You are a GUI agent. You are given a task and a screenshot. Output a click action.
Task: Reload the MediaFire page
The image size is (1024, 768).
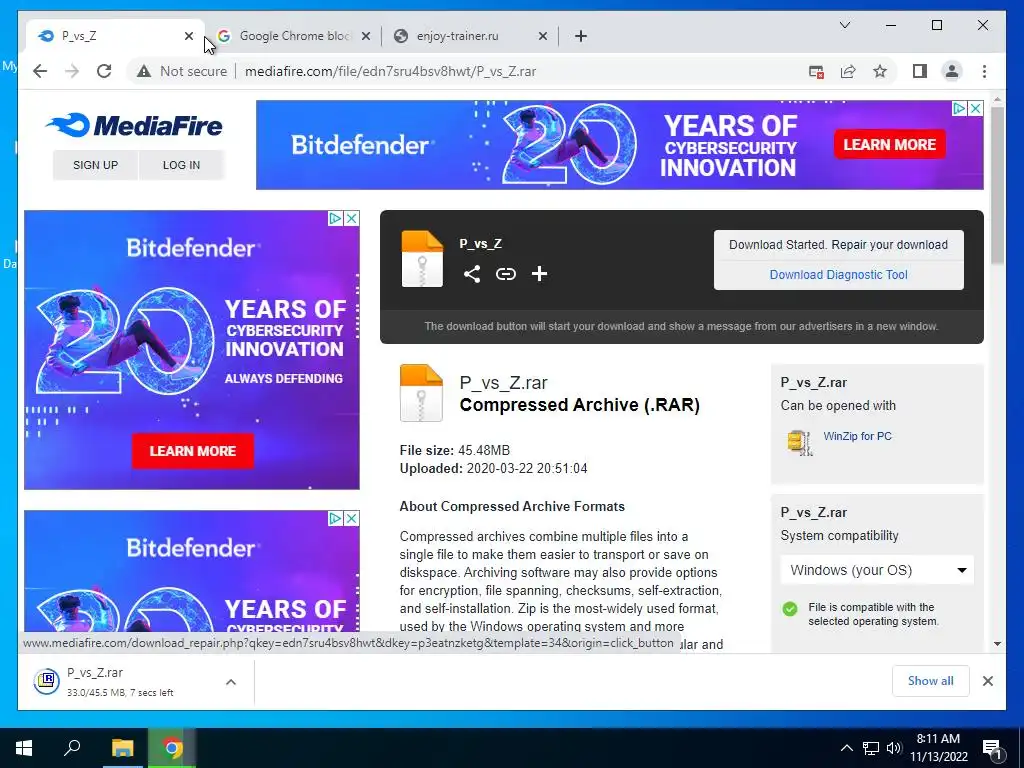104,71
